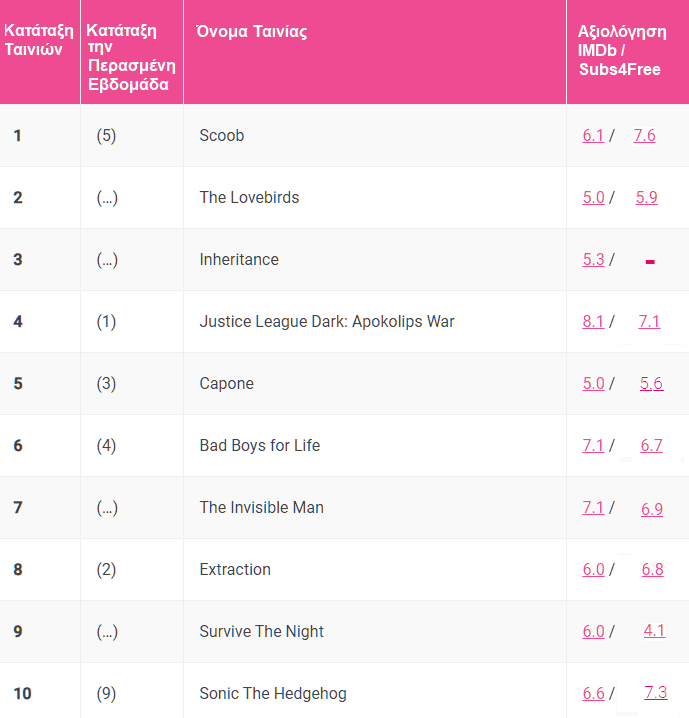Click Extraction Subs4Free rating 6.8 link
Screen dimensions: 689x718
point(652,569)
